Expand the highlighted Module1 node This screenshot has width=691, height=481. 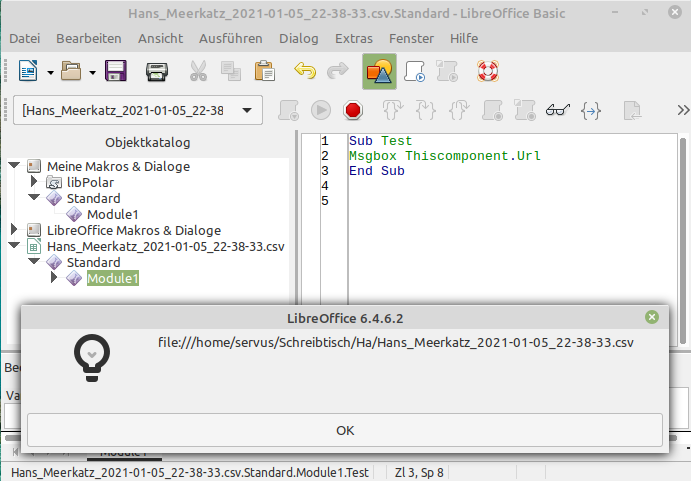[54, 277]
